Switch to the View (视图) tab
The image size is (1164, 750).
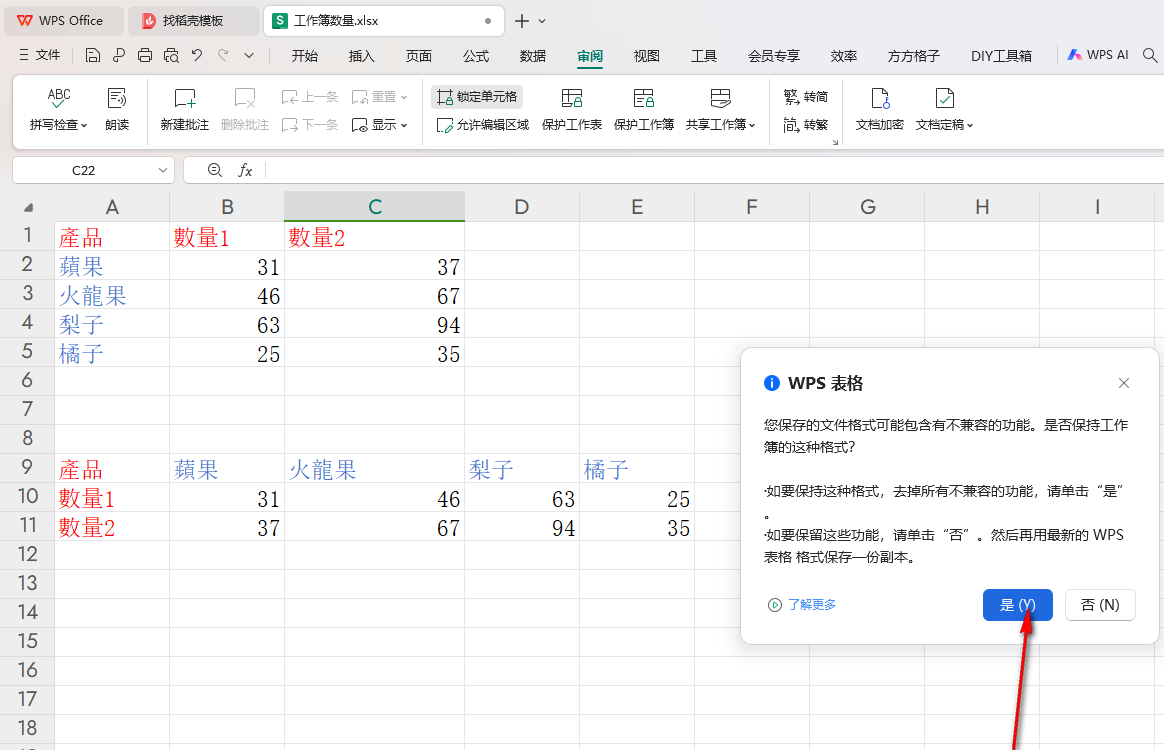pos(647,56)
